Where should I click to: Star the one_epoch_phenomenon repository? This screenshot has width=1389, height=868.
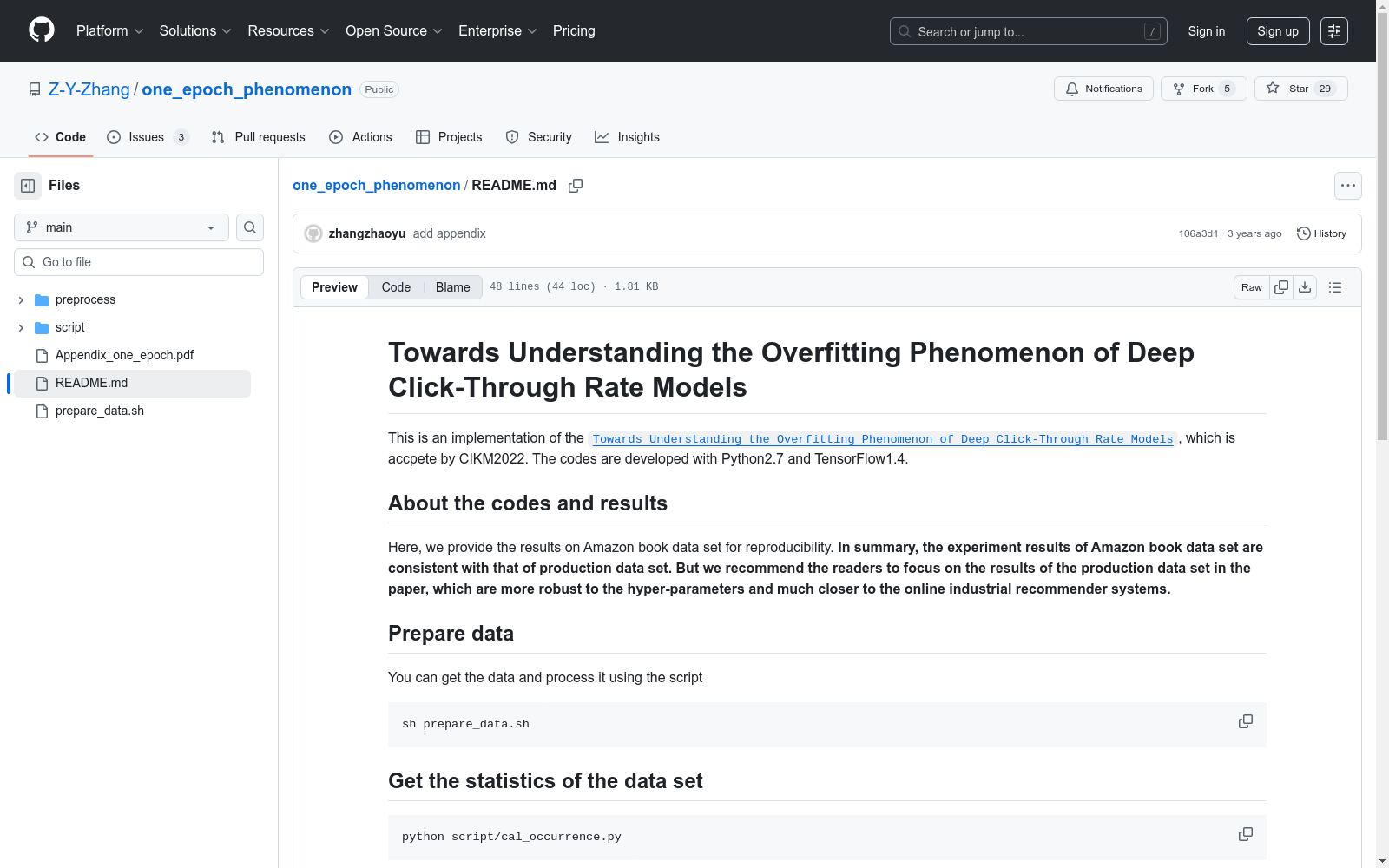point(1300,89)
